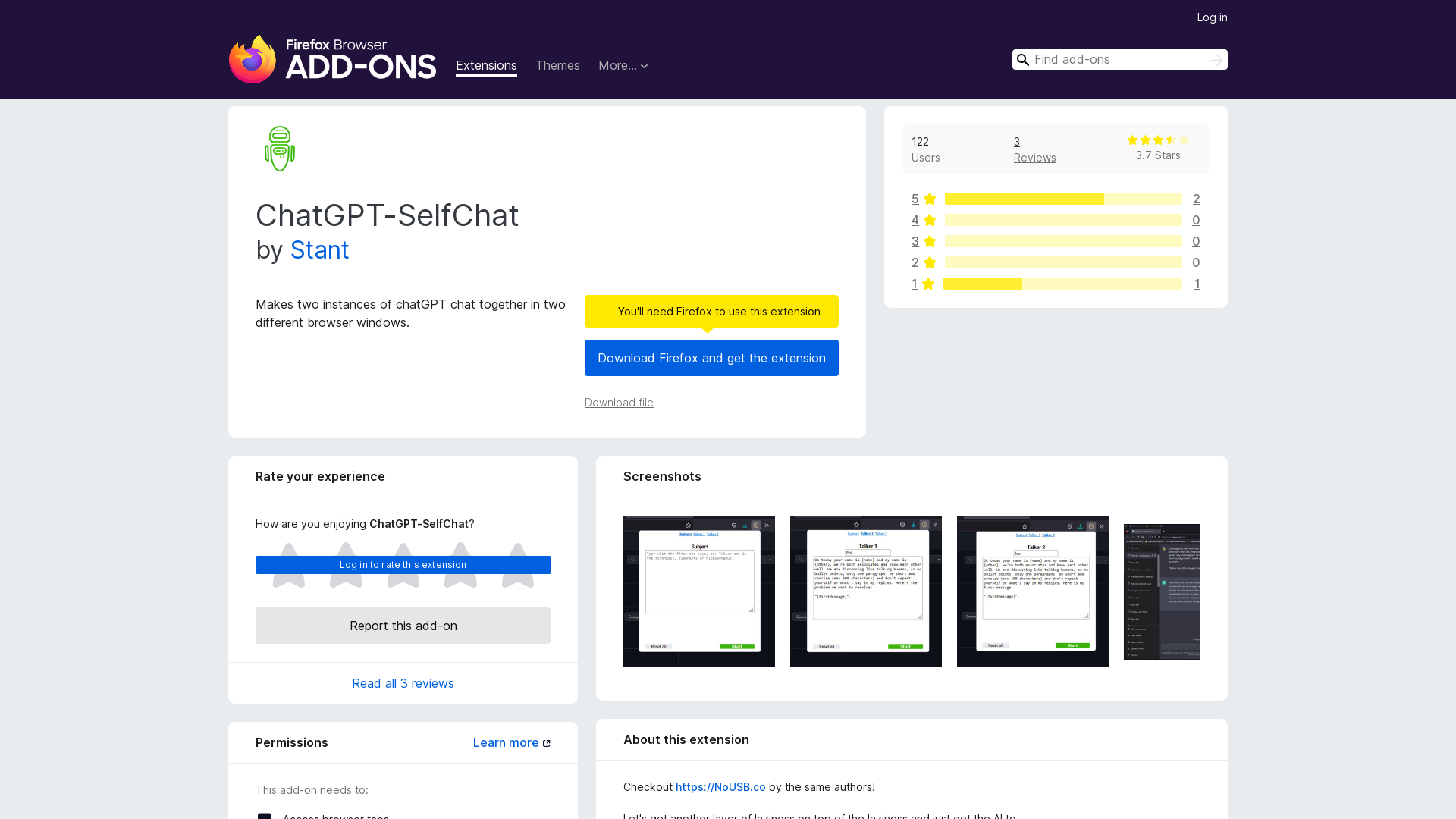Click the 4-star count of 0
The image size is (1456, 819).
pyautogui.click(x=1196, y=220)
